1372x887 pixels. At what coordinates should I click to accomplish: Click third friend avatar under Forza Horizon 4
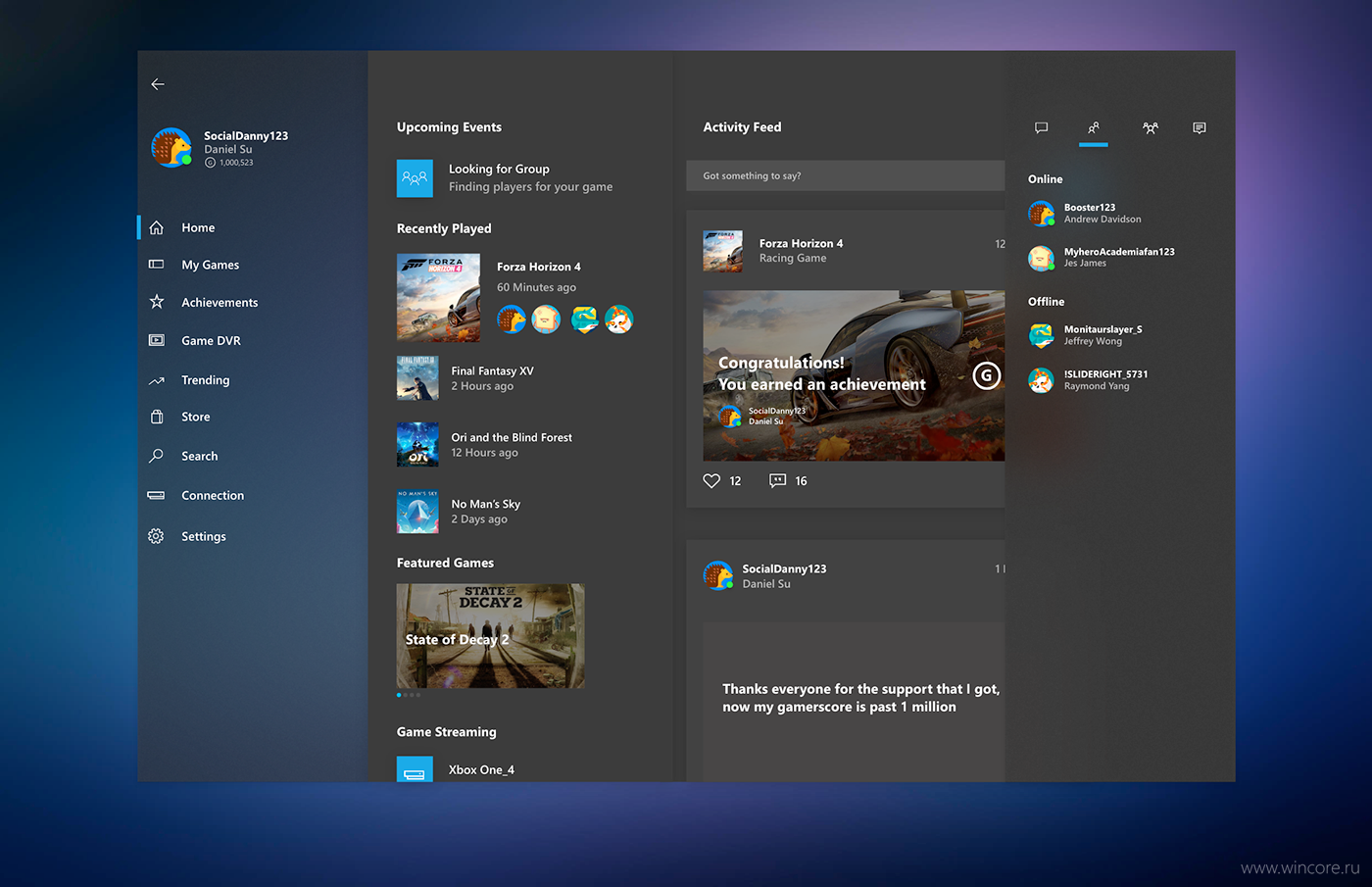[584, 320]
